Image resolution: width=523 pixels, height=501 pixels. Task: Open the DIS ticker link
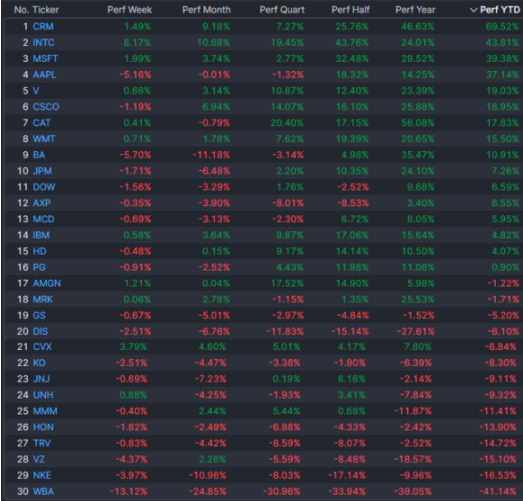coord(40,331)
